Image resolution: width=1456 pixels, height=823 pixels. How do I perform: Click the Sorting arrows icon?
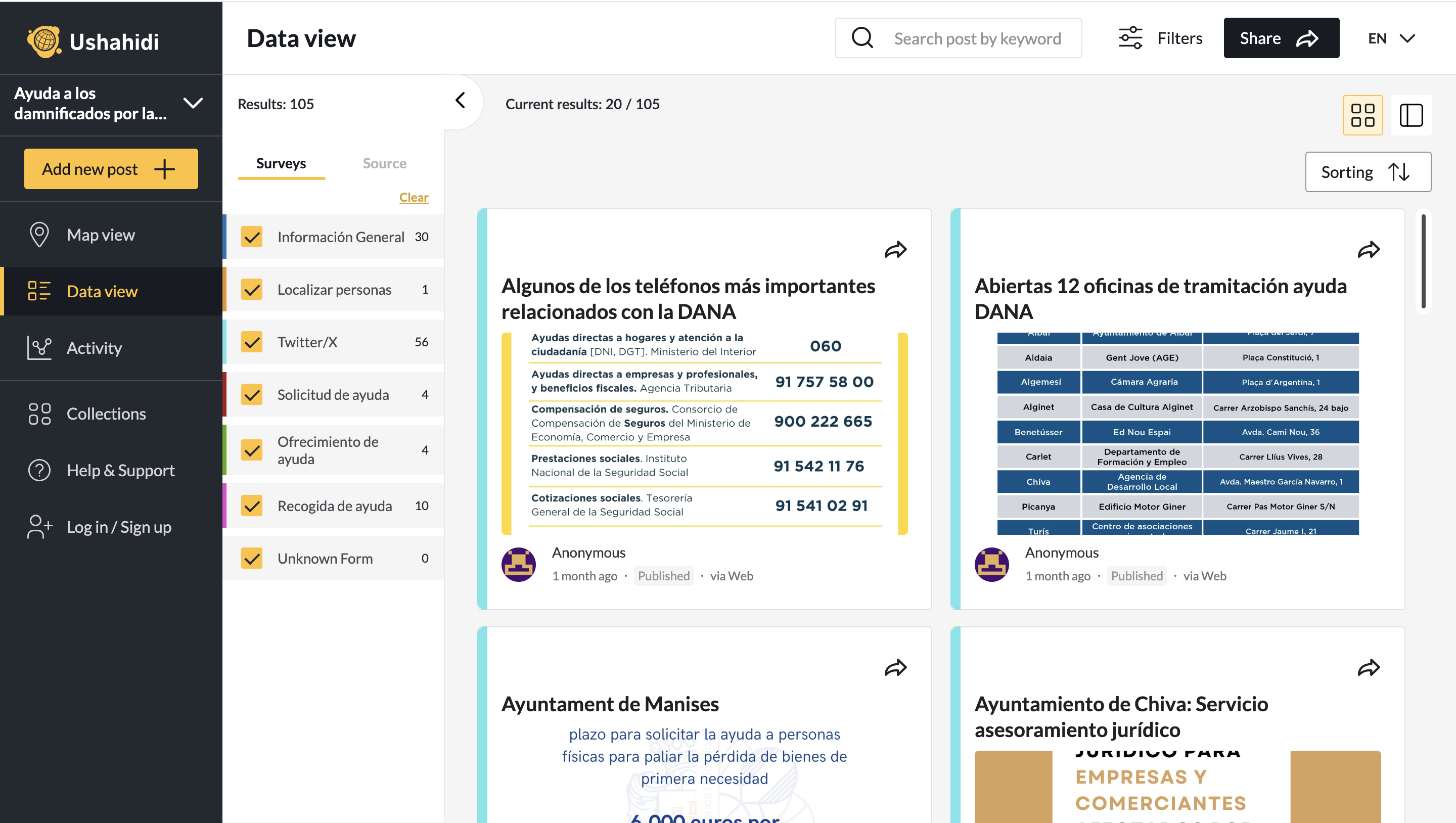pyautogui.click(x=1399, y=172)
